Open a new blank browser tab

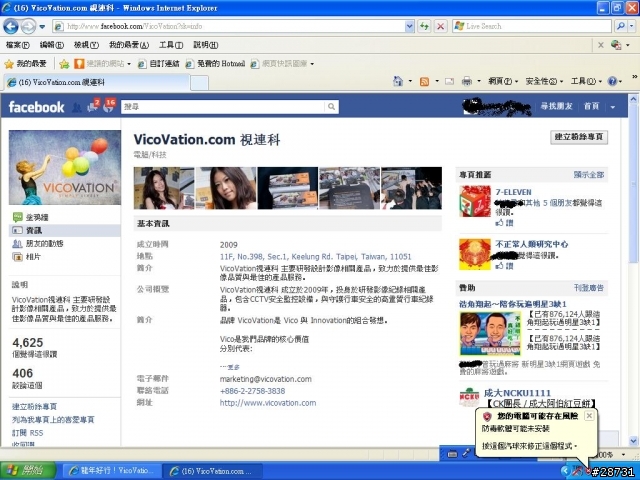click(x=199, y=83)
